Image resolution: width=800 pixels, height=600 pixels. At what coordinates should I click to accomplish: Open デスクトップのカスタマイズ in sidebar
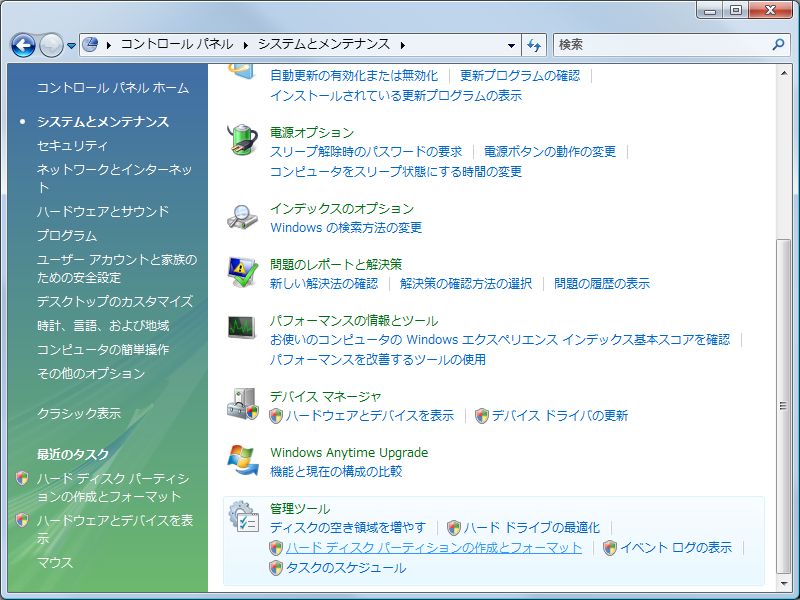click(x=115, y=301)
